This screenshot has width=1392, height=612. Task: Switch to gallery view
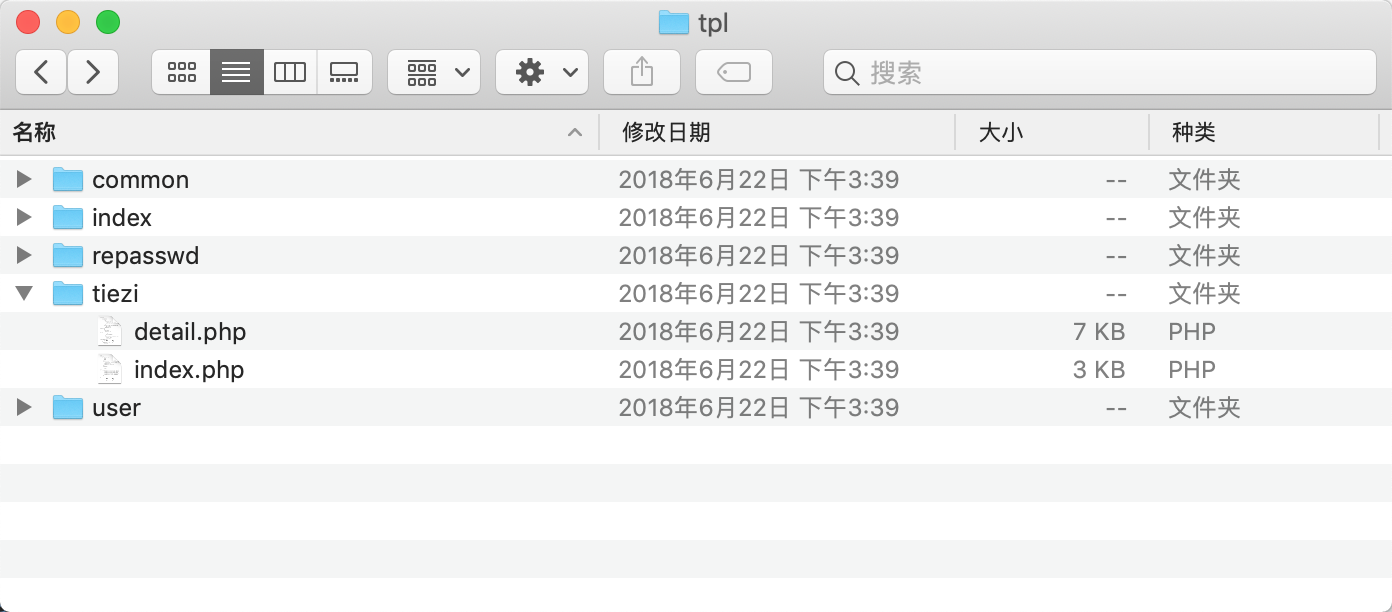pos(344,72)
